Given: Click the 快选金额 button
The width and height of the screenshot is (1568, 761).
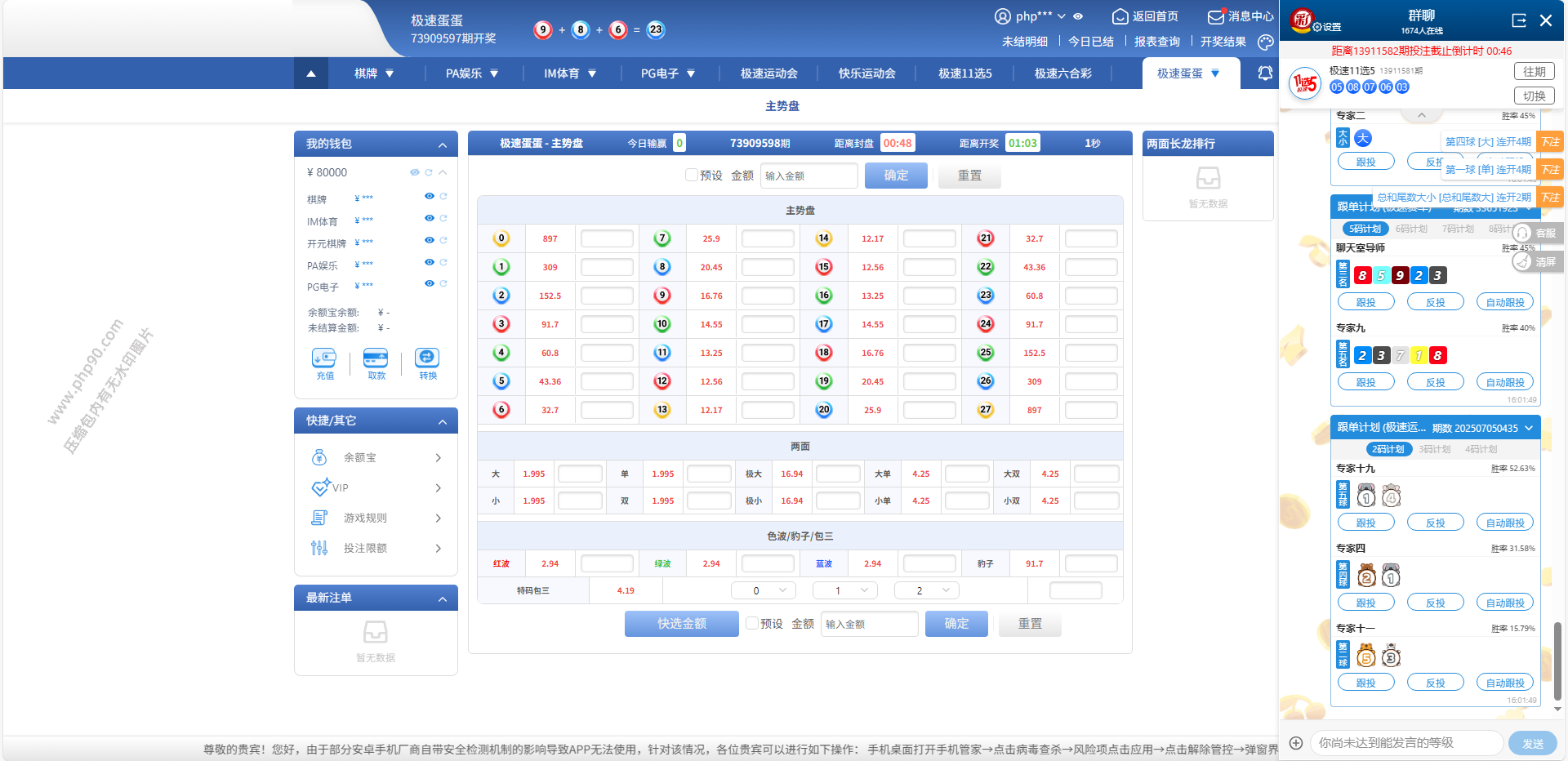Looking at the screenshot, I should 681,624.
